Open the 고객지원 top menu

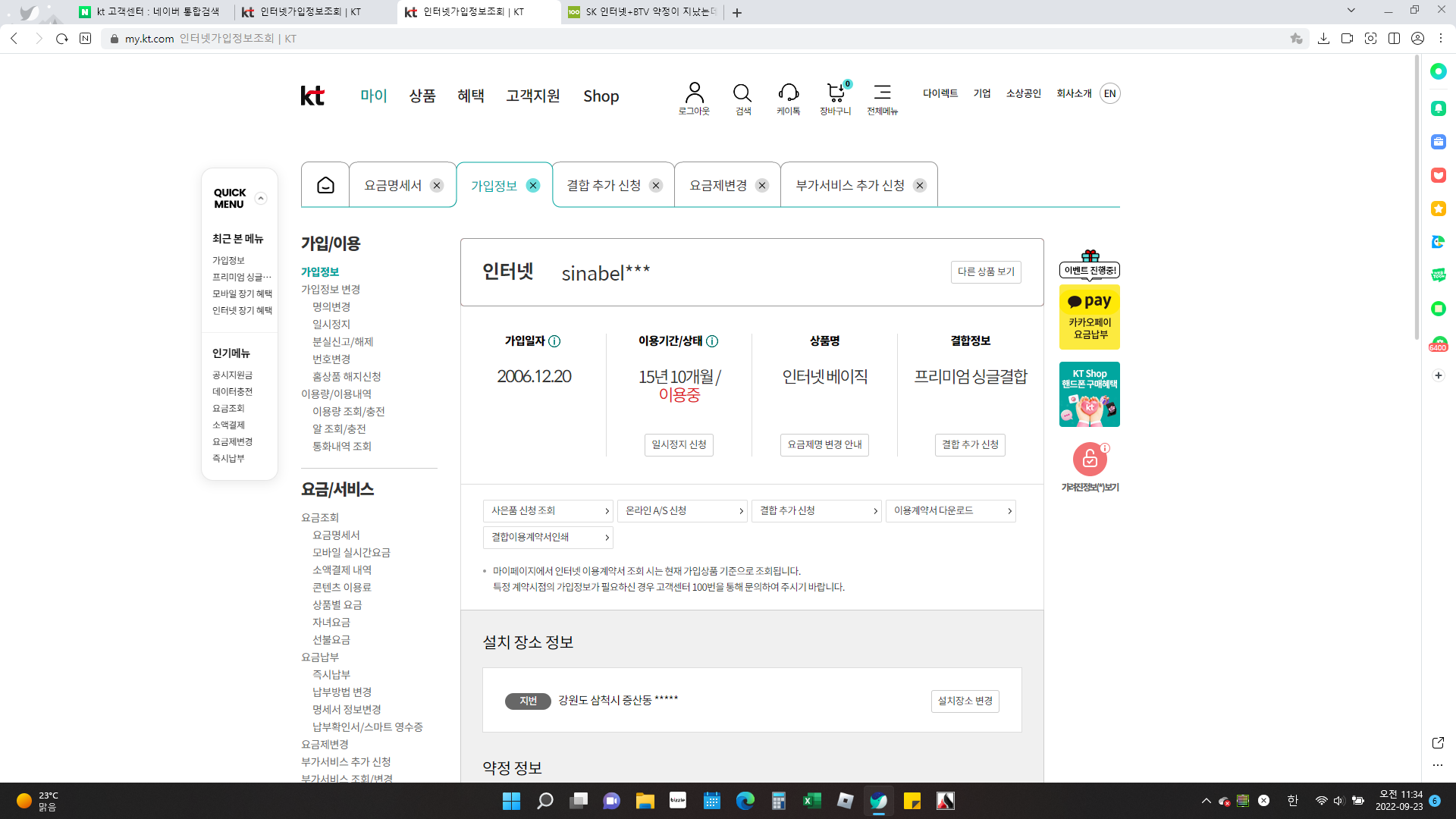[x=533, y=96]
